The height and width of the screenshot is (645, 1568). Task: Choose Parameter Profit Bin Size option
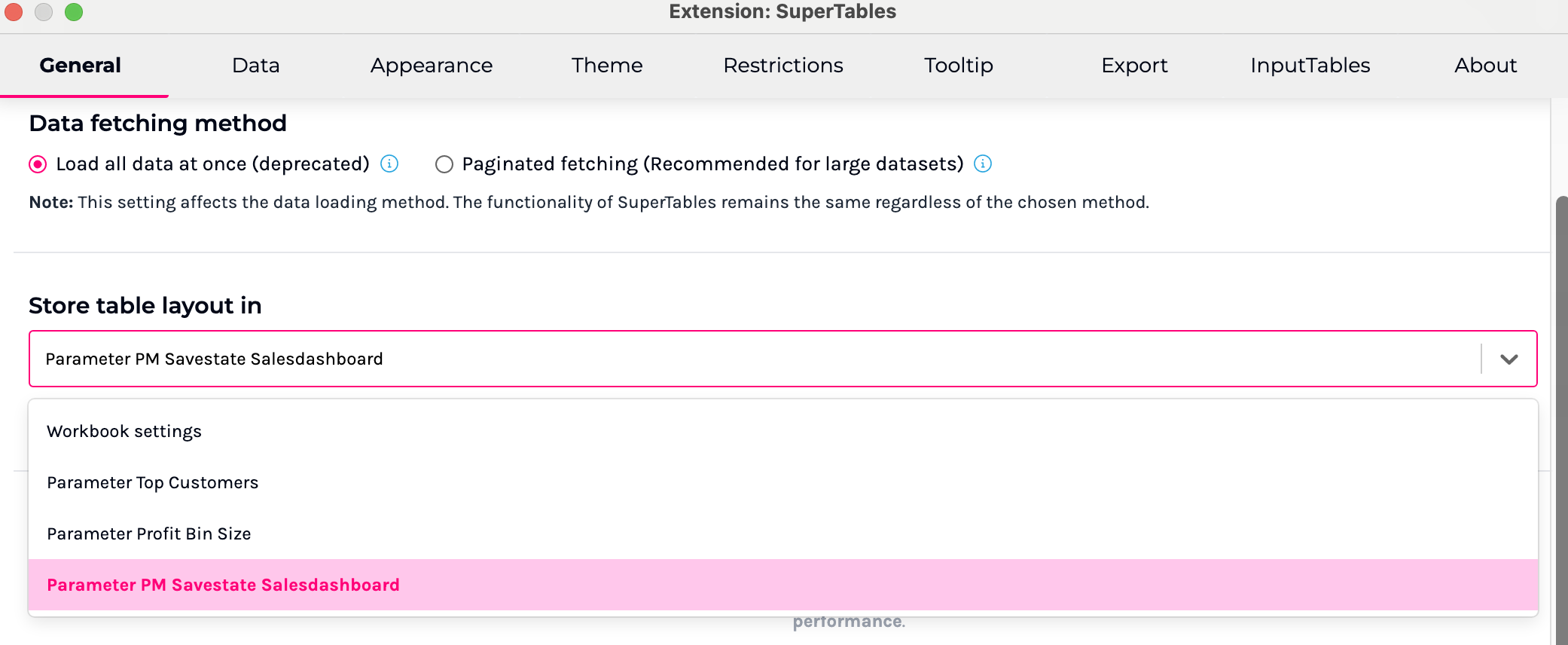click(x=148, y=533)
